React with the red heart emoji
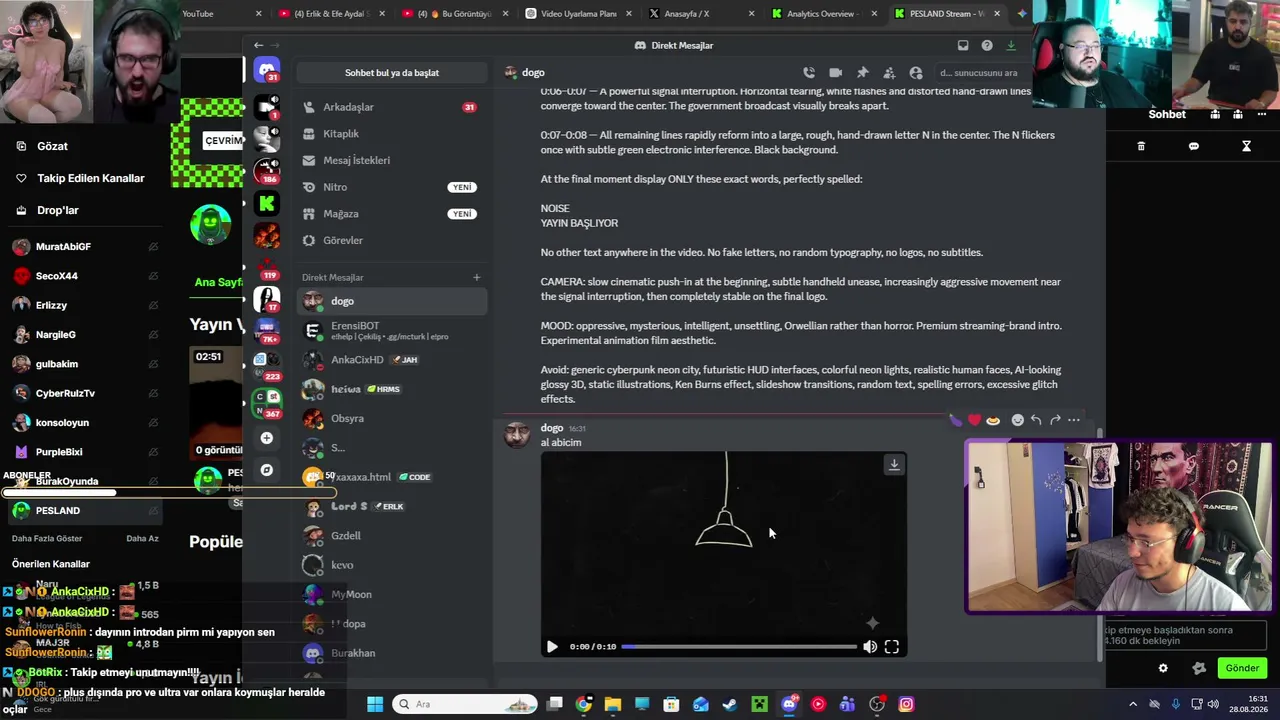 (975, 420)
